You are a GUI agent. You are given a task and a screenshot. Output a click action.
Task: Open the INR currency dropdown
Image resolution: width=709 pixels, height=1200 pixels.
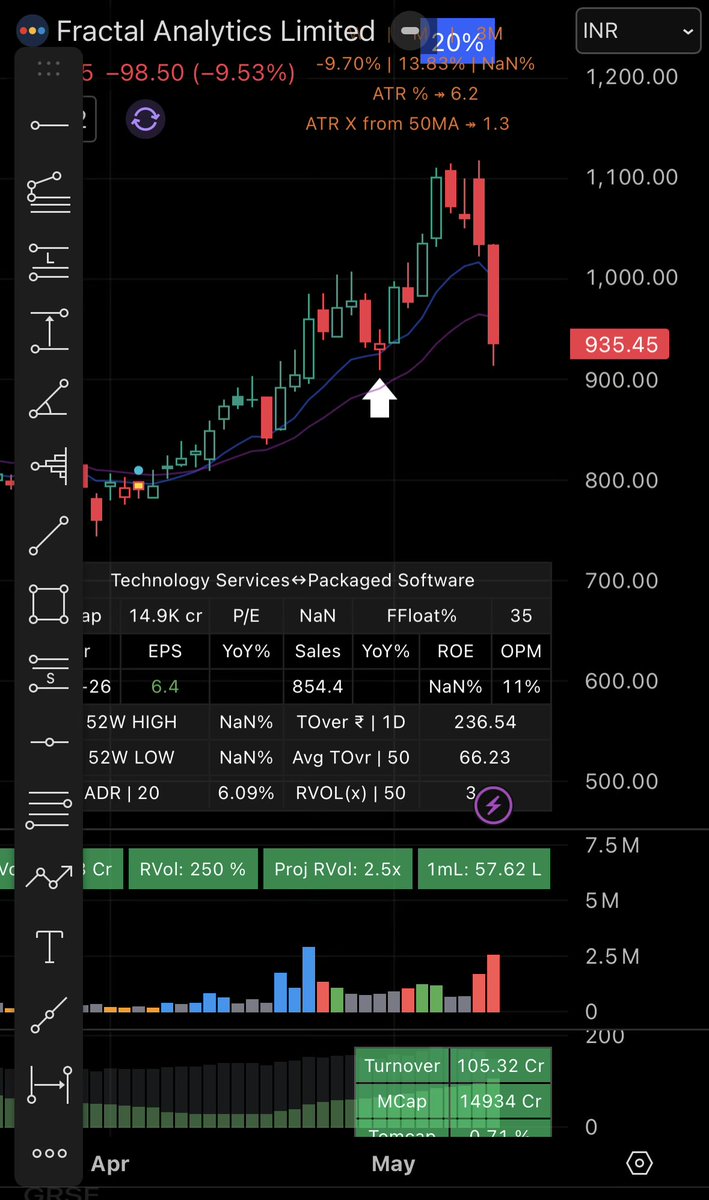(x=639, y=32)
